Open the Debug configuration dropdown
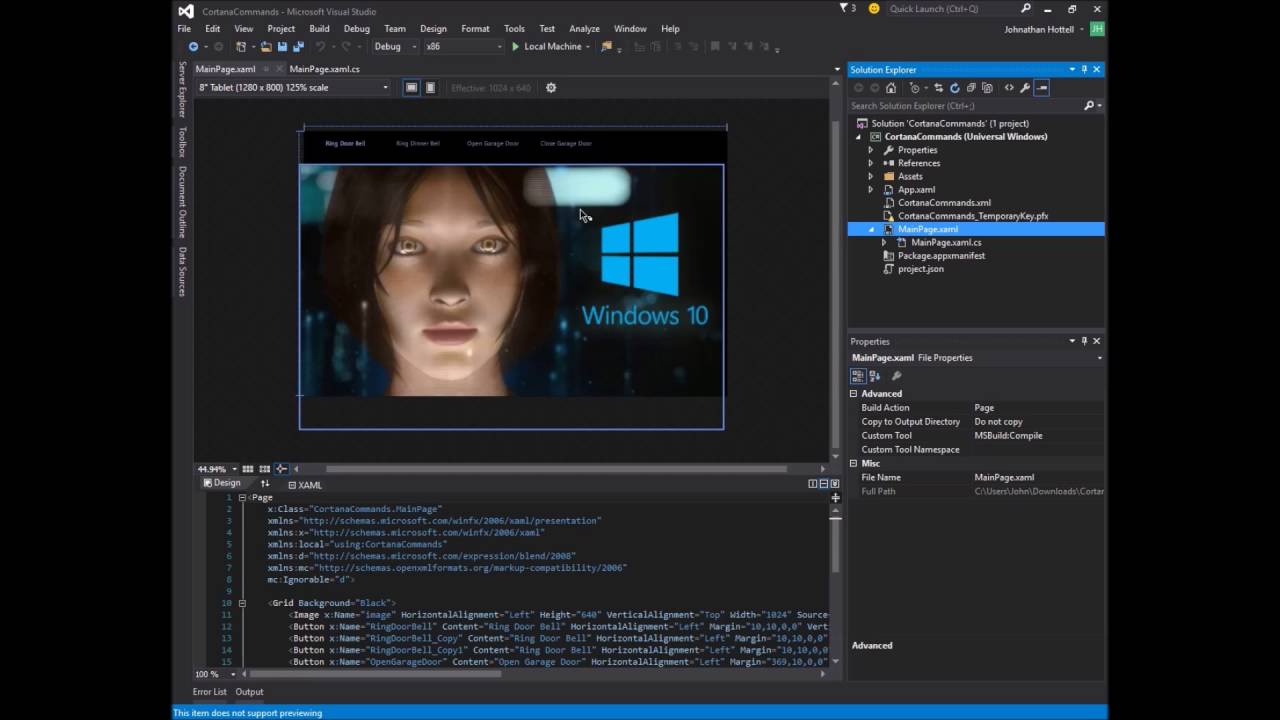 click(x=395, y=46)
